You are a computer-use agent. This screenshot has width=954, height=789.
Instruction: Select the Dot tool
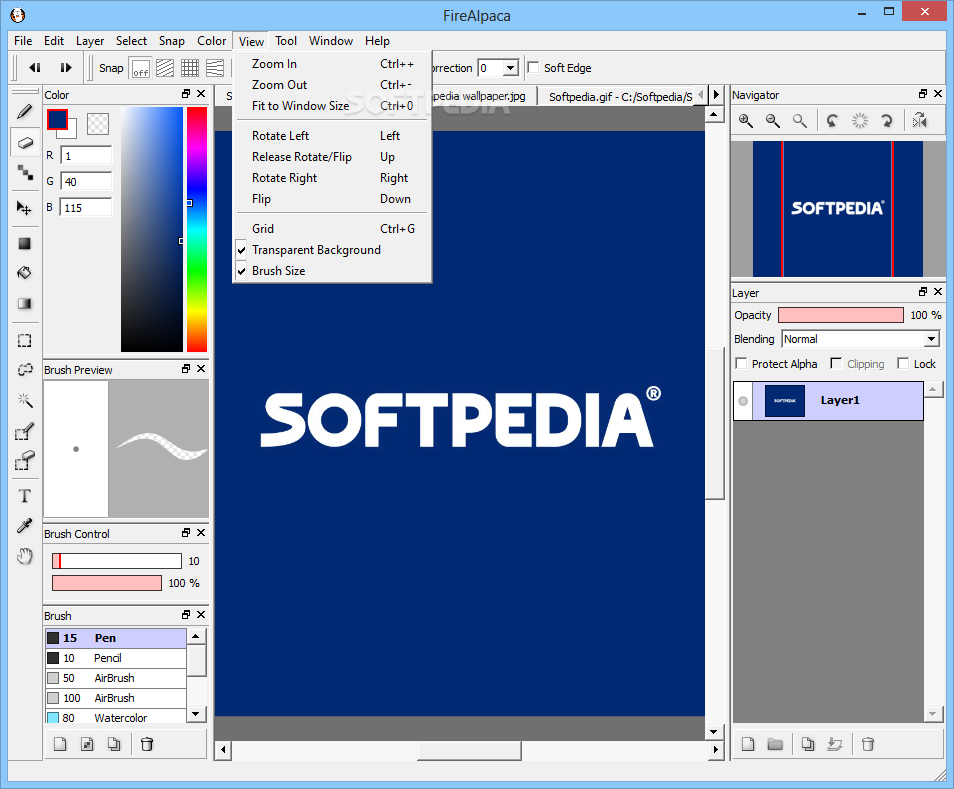tap(25, 173)
